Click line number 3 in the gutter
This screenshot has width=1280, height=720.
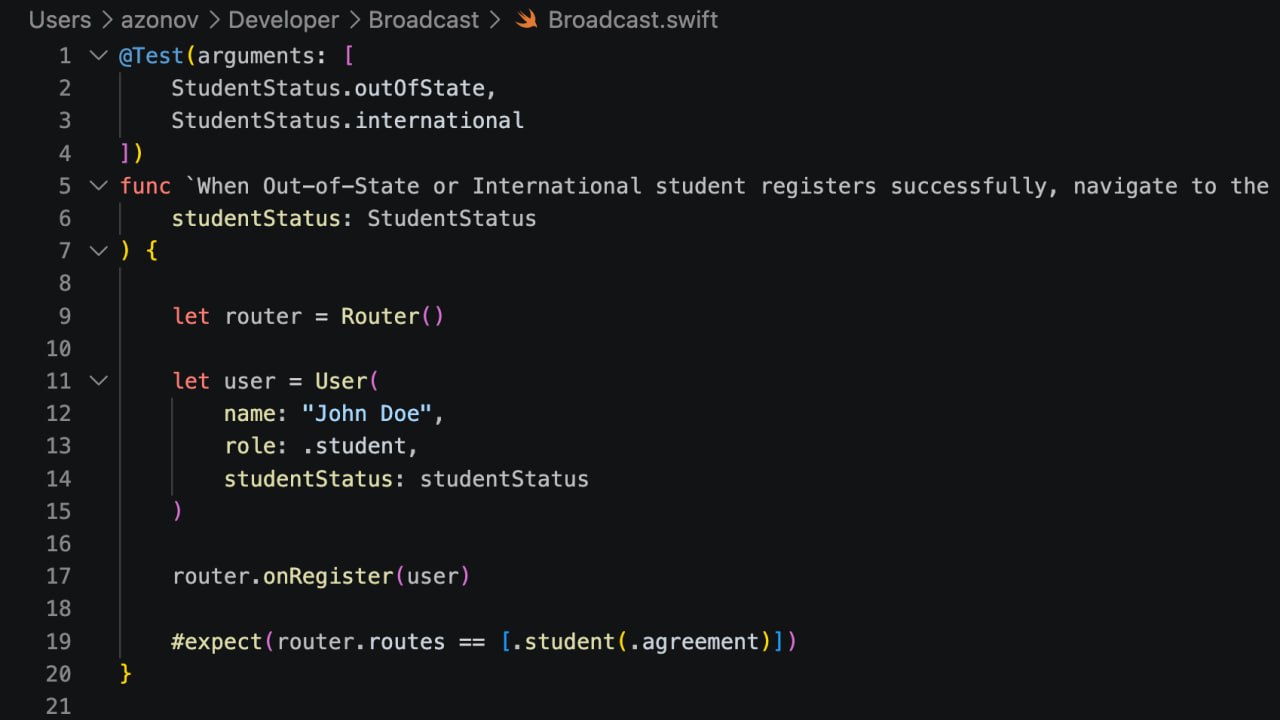click(x=65, y=121)
